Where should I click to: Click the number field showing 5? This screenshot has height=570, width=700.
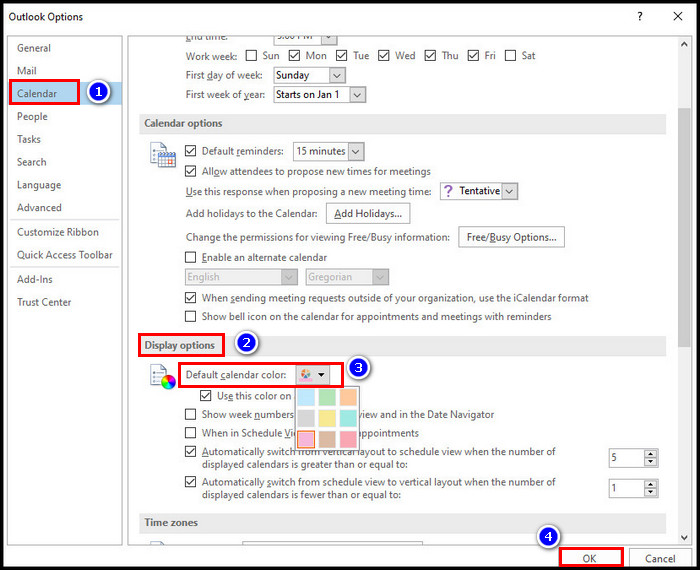pyautogui.click(x=627, y=458)
